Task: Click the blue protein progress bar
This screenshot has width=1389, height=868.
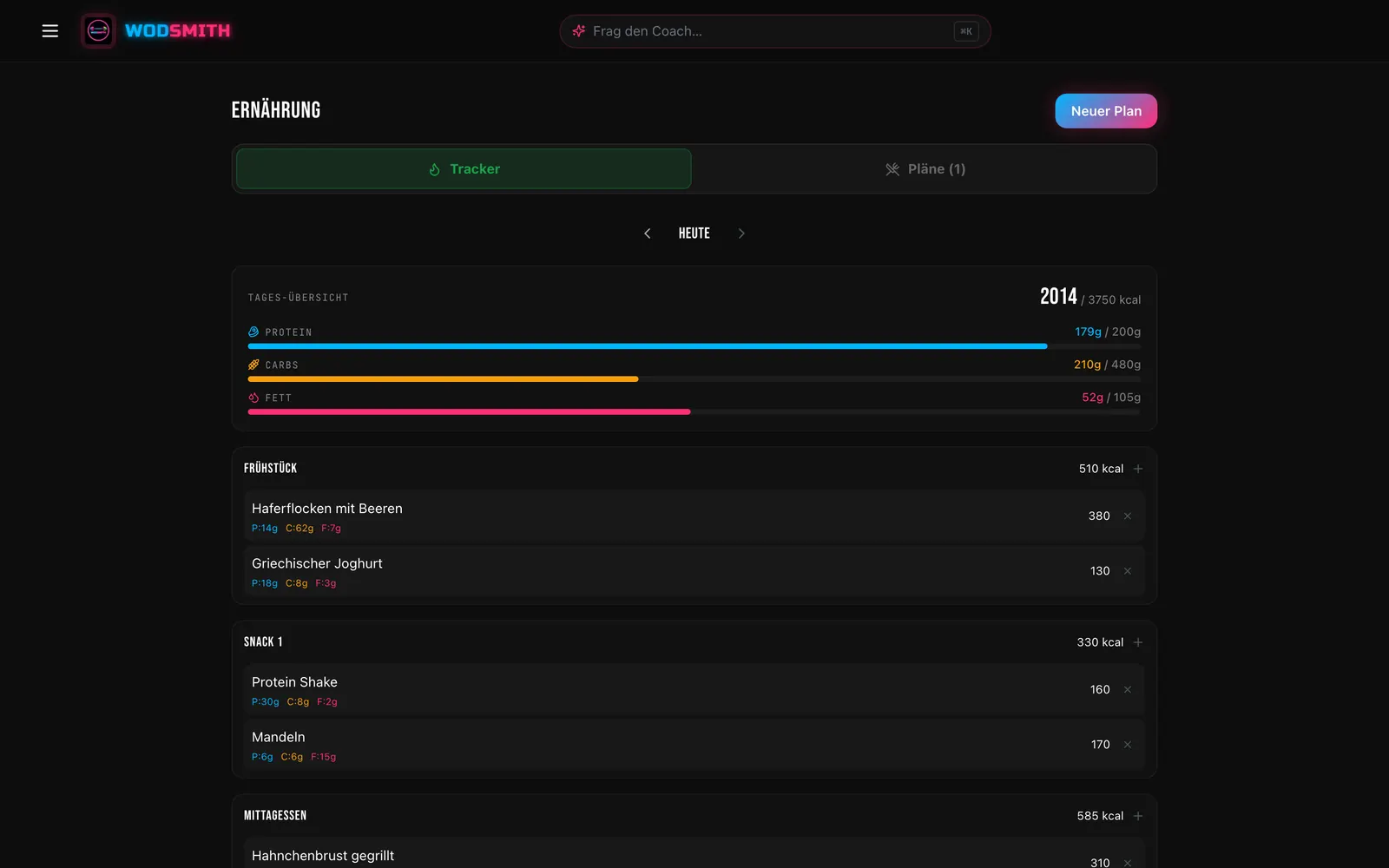Action: 647,346
